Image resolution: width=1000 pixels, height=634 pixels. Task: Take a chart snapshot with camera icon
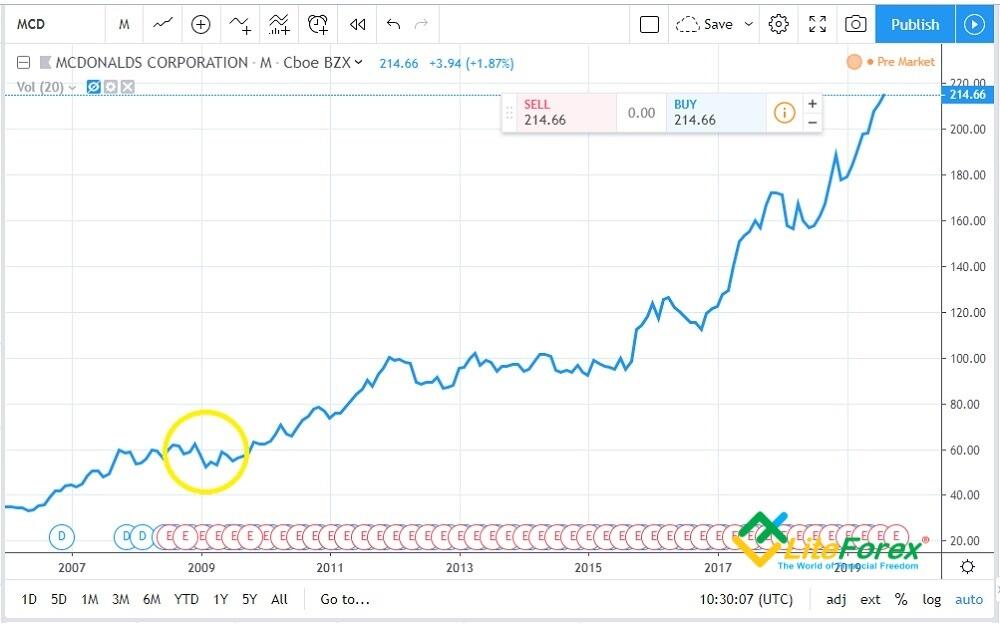click(855, 23)
